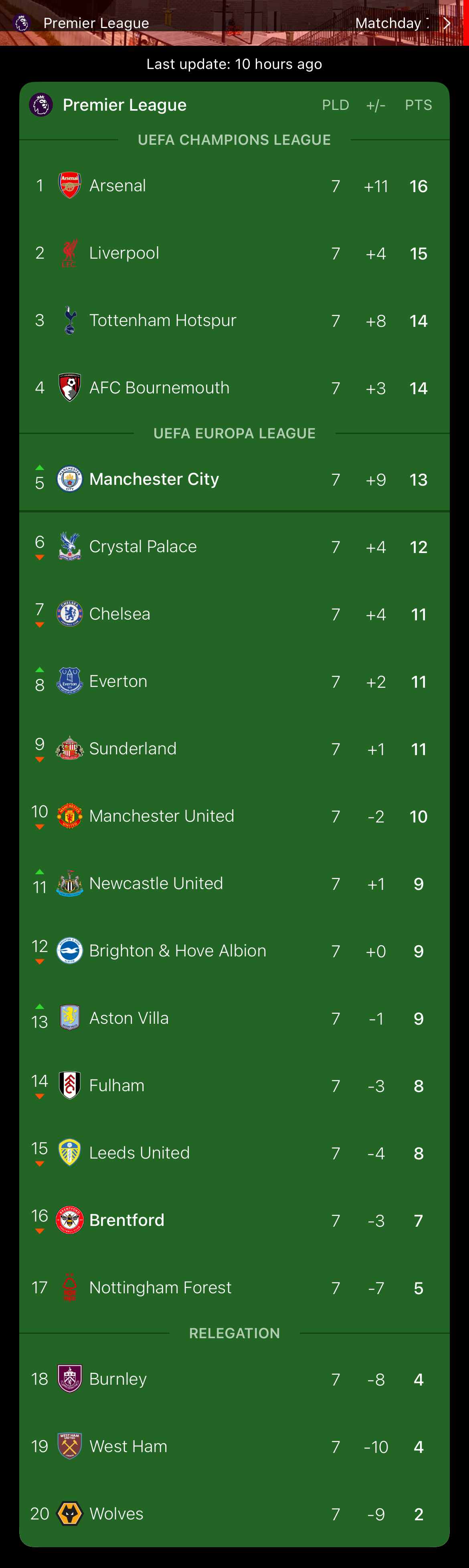Click the Liverpool club crest
Image resolution: width=469 pixels, height=1568 pixels.
(x=69, y=253)
